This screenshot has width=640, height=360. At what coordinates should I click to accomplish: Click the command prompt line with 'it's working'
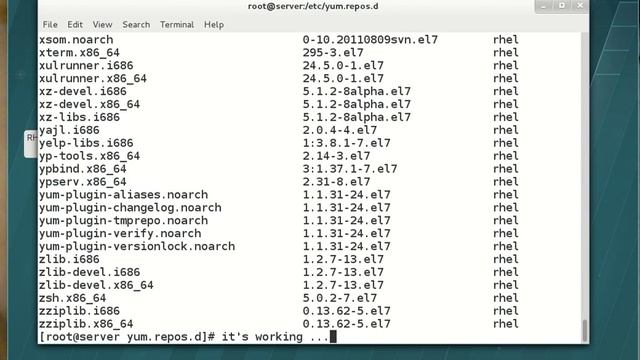click(x=187, y=337)
